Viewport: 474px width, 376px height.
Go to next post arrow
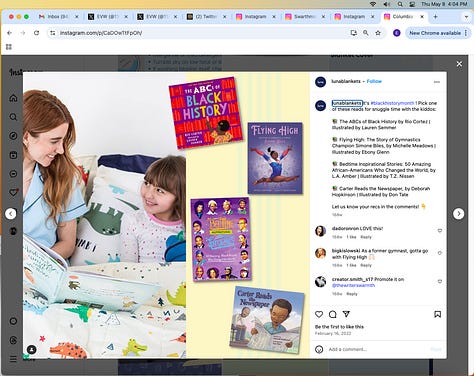458,214
